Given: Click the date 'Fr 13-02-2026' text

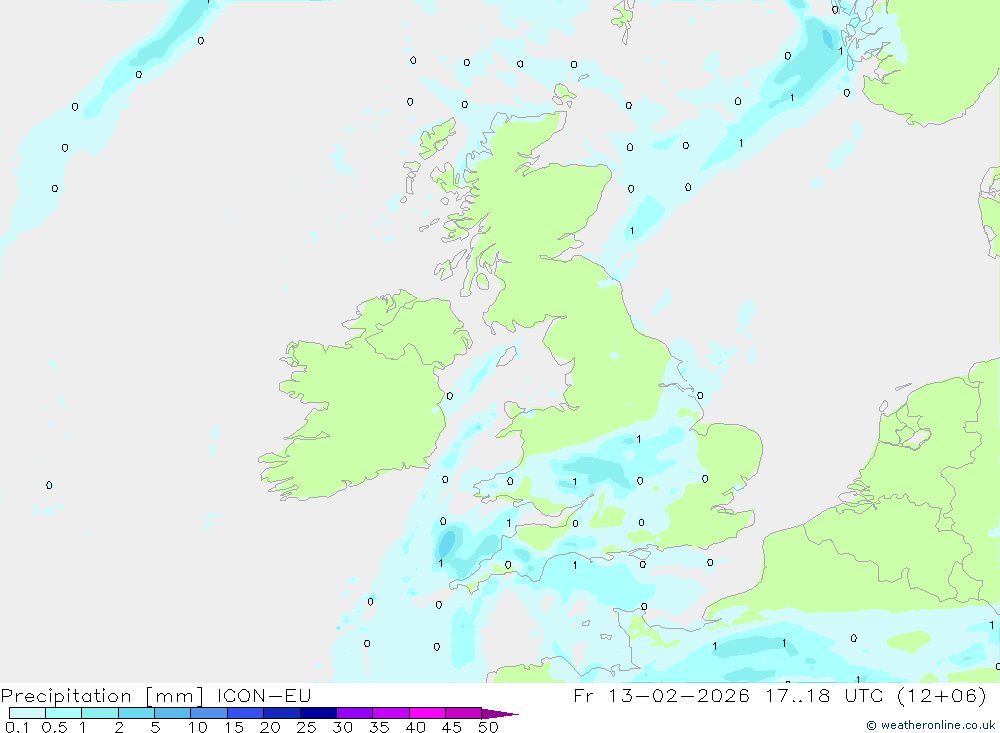Looking at the screenshot, I should pos(661,695).
